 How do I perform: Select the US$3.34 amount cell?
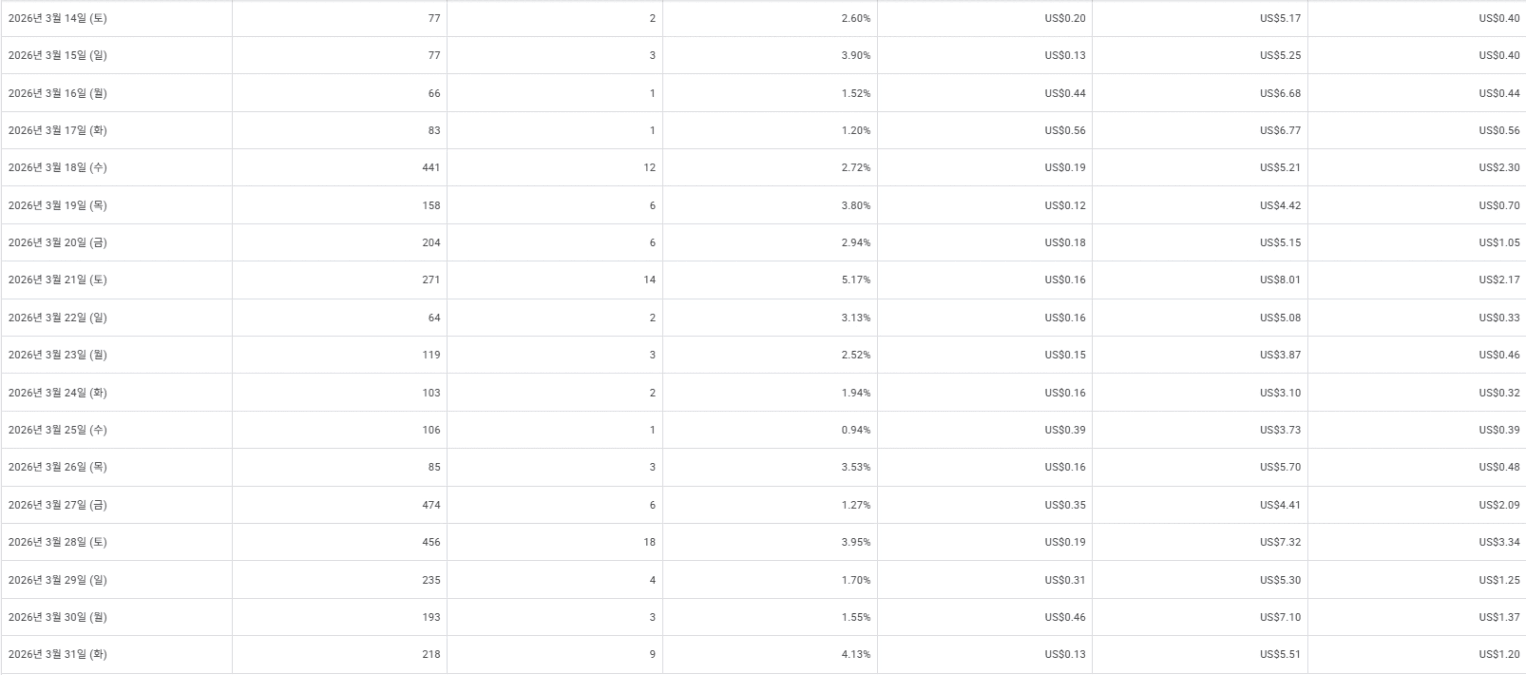click(x=1499, y=543)
